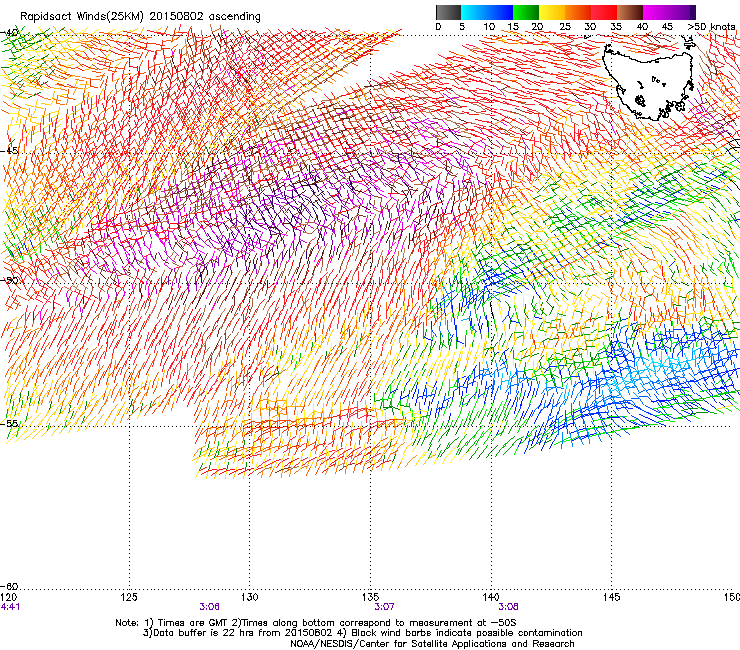The height and width of the screenshot is (650, 740).
Task: Click the note line starting 'Note: 1) Times are GMT'
Action: [316, 623]
